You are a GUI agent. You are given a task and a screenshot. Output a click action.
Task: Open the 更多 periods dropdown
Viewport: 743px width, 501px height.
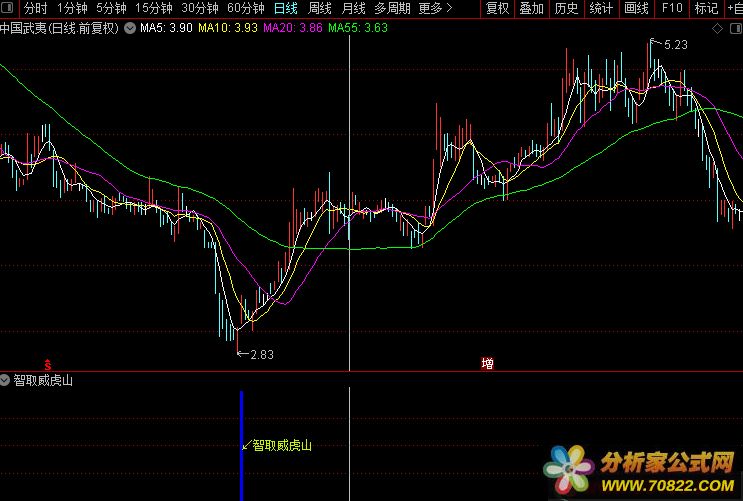[433, 8]
